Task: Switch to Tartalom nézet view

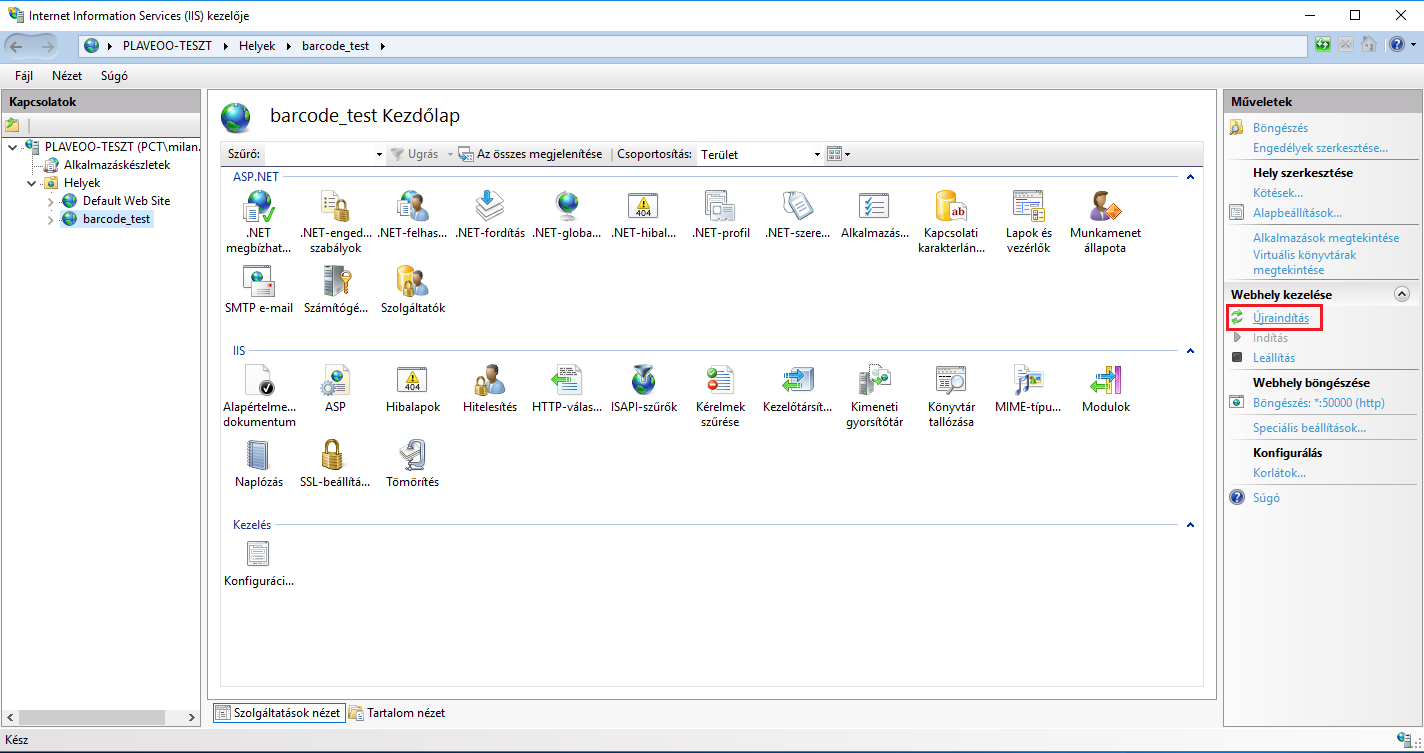Action: click(x=397, y=713)
